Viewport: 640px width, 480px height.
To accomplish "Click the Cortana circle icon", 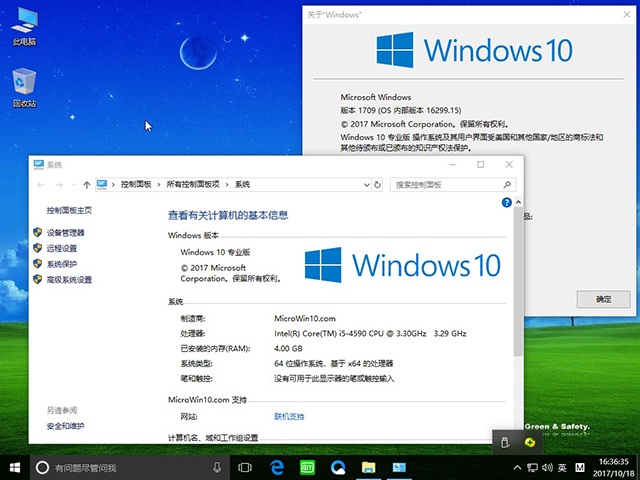I will [x=42, y=468].
